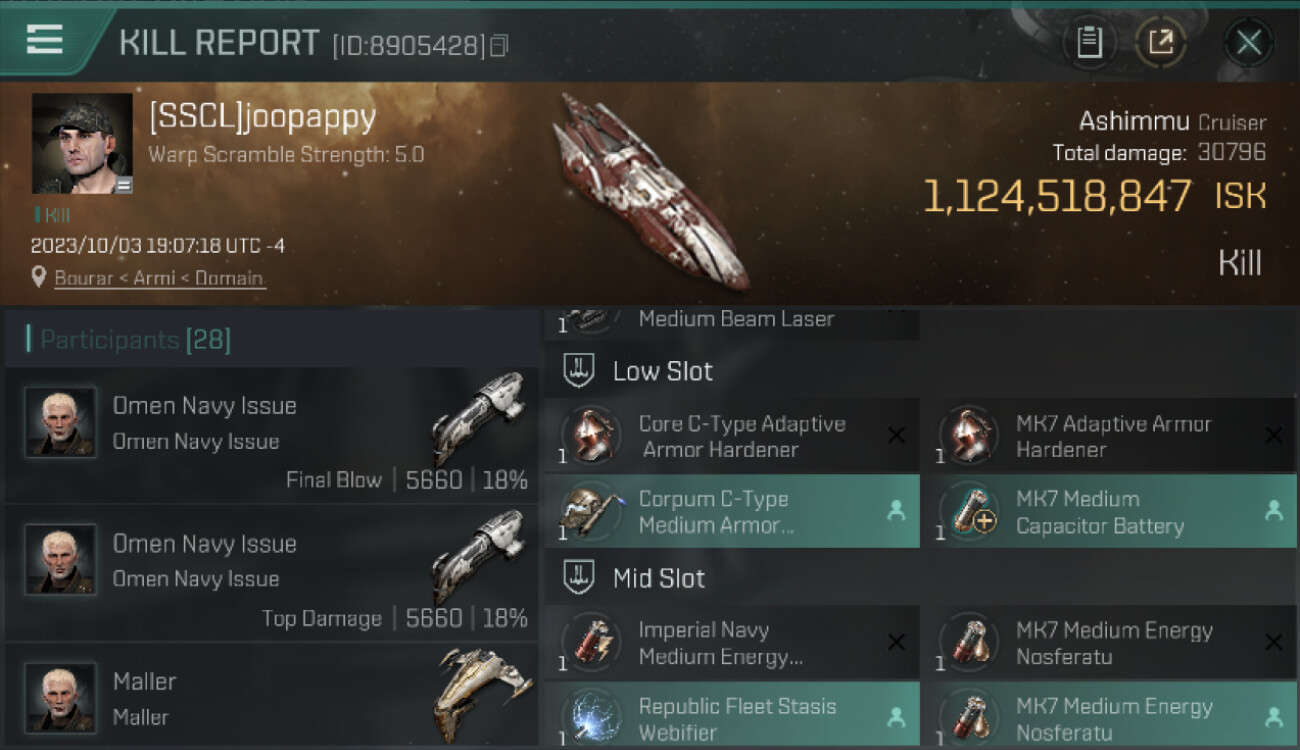Click the joopappy pilot portrait
Image resolution: width=1300 pixels, height=750 pixels.
click(82, 143)
